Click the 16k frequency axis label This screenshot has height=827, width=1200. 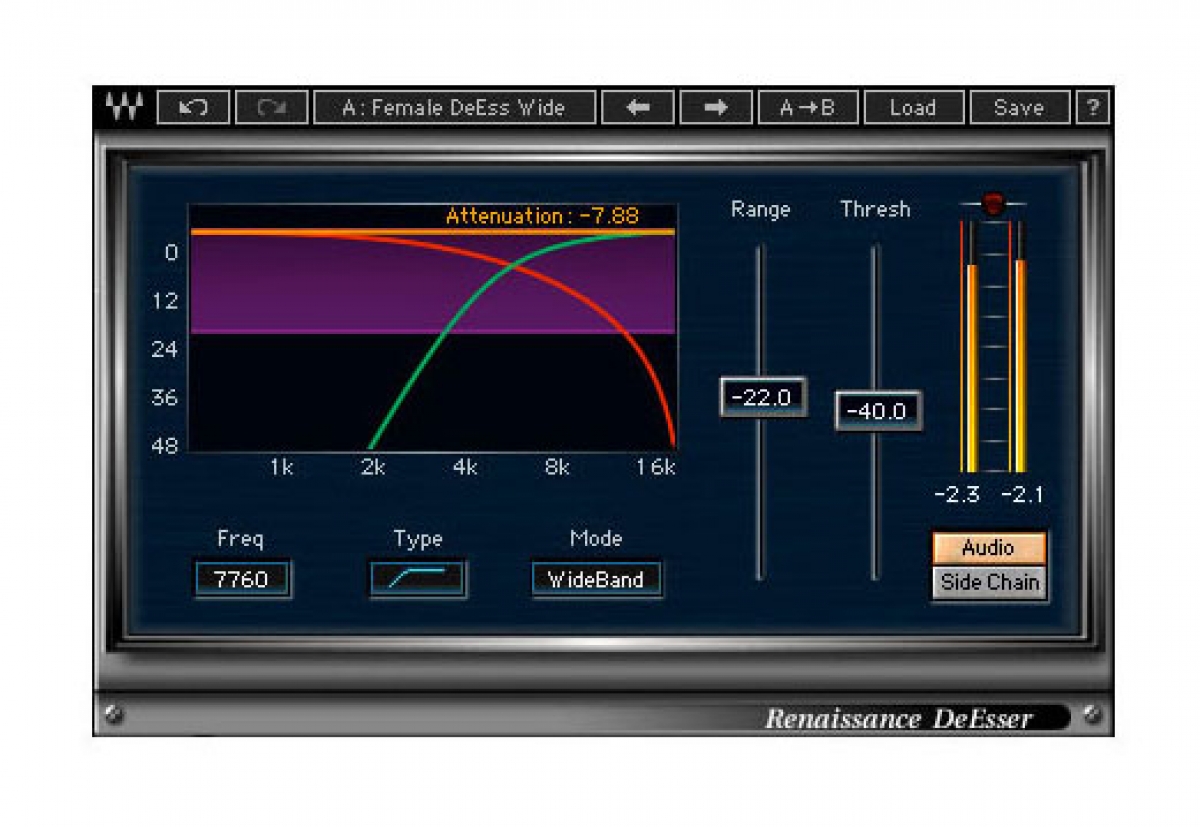656,467
